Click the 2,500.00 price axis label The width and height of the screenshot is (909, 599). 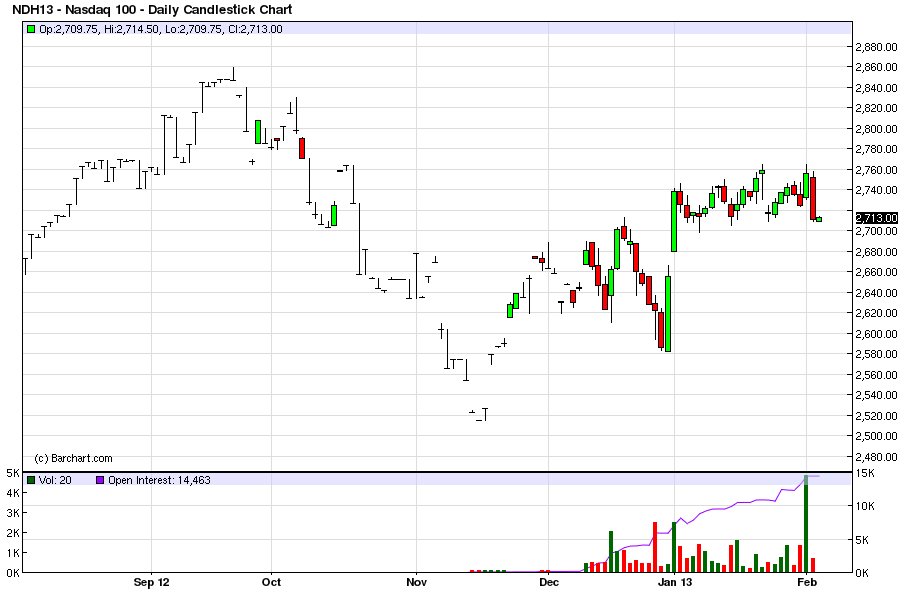[877, 436]
